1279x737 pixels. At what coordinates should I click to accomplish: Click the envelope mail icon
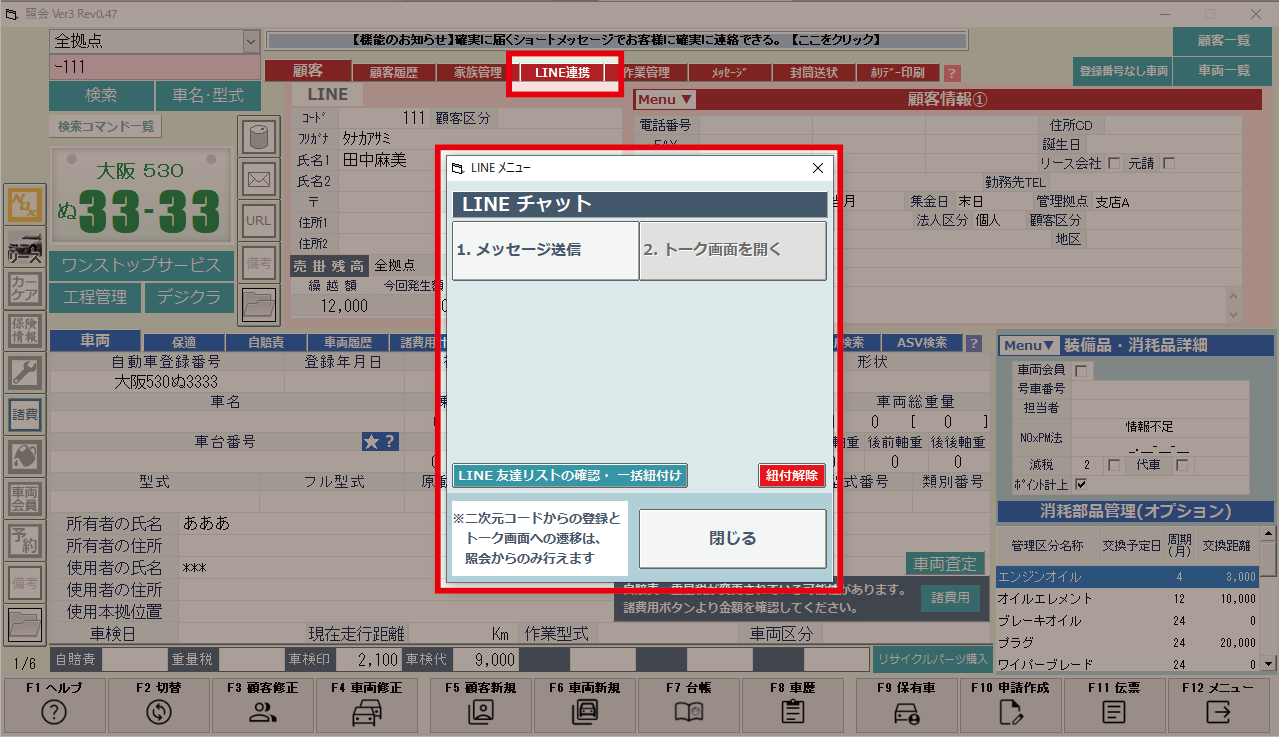259,179
